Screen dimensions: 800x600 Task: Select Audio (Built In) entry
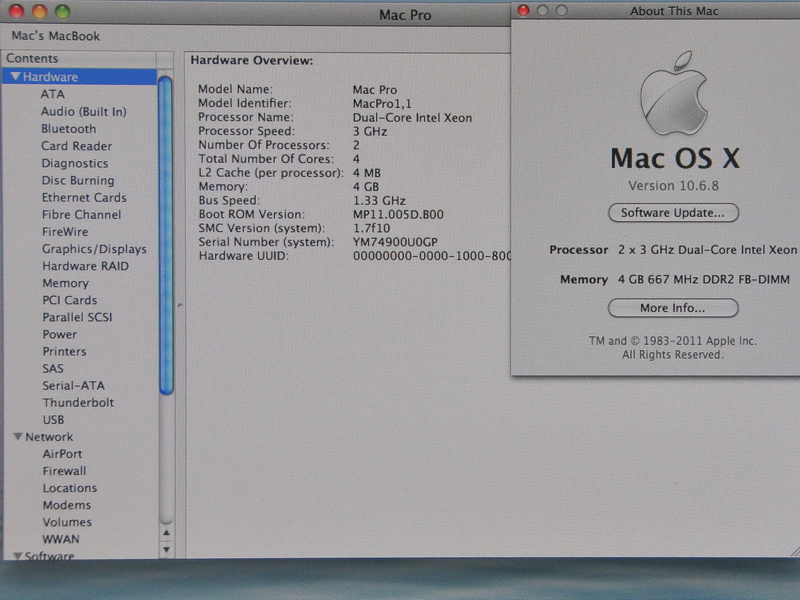84,112
